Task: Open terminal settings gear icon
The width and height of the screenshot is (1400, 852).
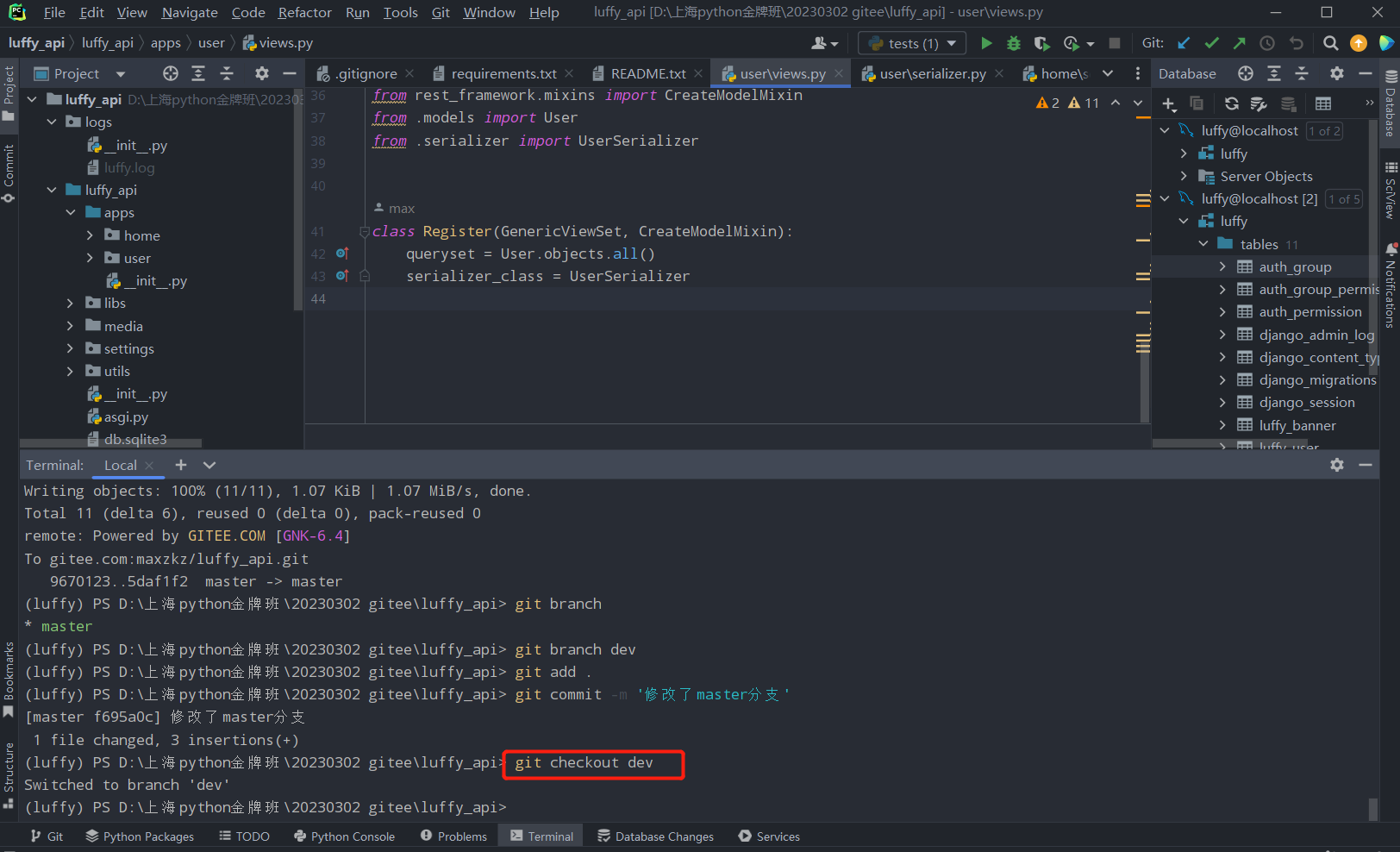Action: coord(1337,465)
